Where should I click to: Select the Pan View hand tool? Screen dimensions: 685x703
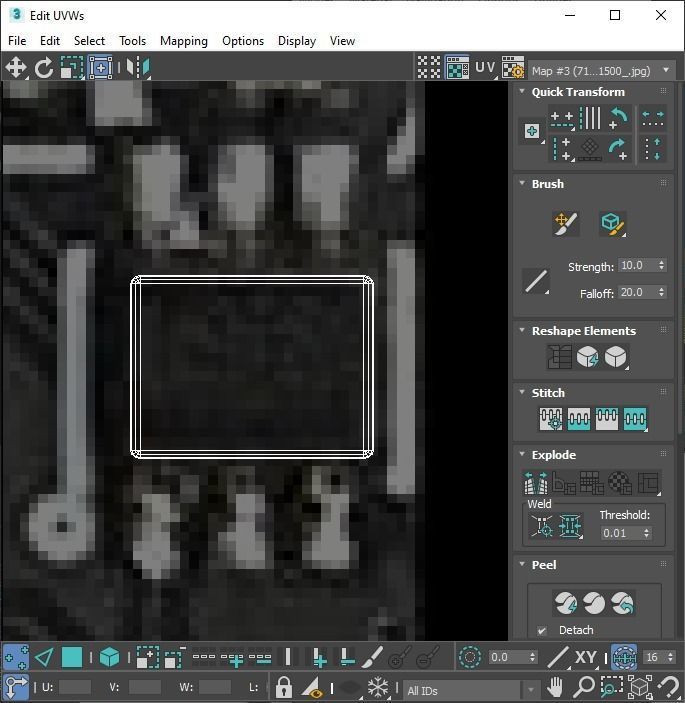click(x=555, y=686)
